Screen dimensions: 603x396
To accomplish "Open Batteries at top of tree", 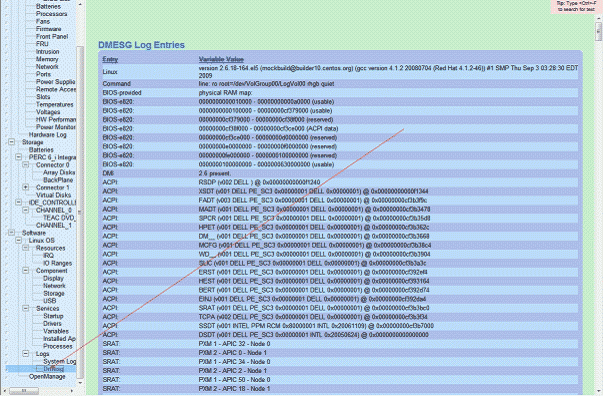I will (48, 6).
